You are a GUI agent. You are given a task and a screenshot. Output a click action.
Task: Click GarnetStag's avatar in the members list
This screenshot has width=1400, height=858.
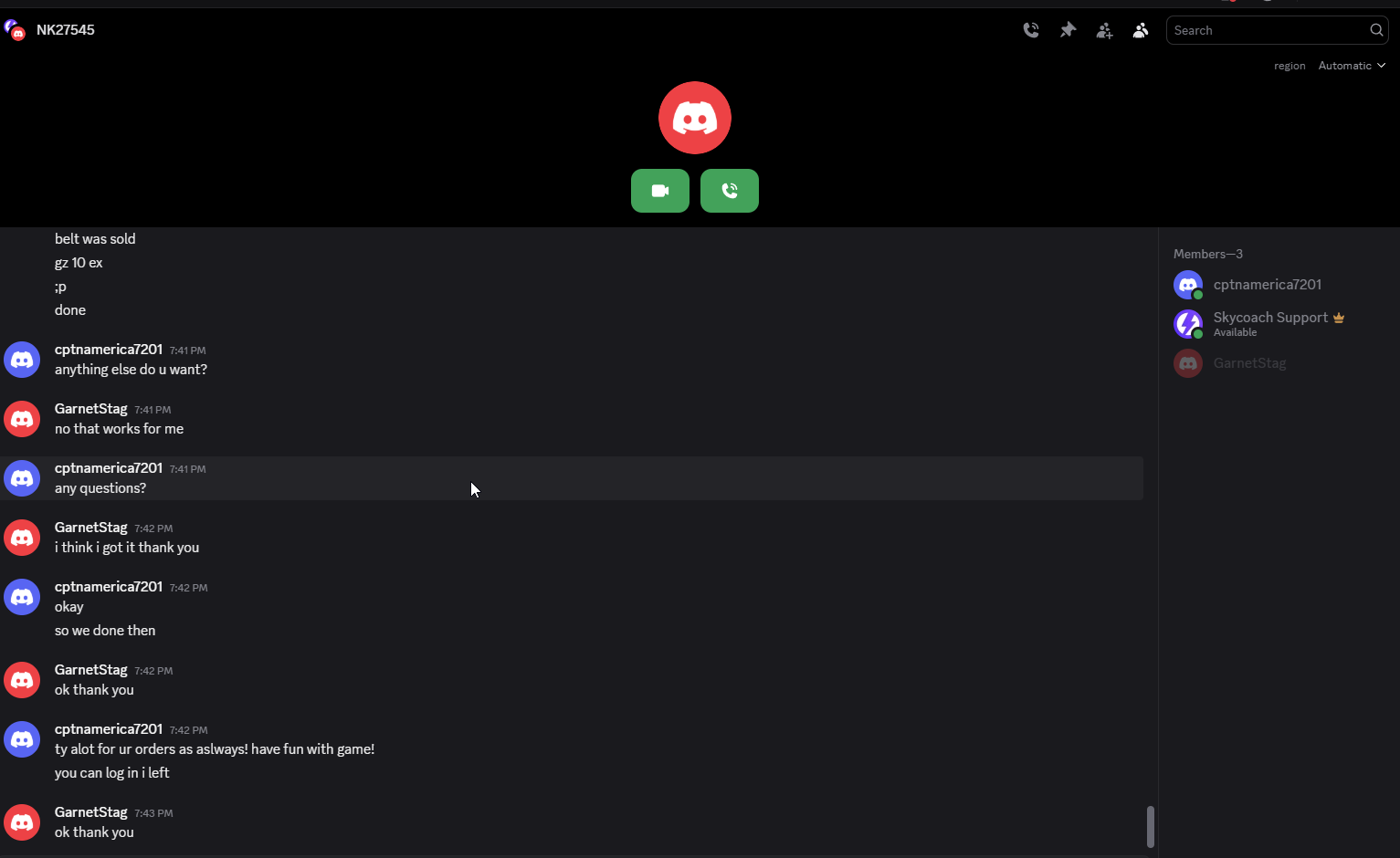point(1188,363)
